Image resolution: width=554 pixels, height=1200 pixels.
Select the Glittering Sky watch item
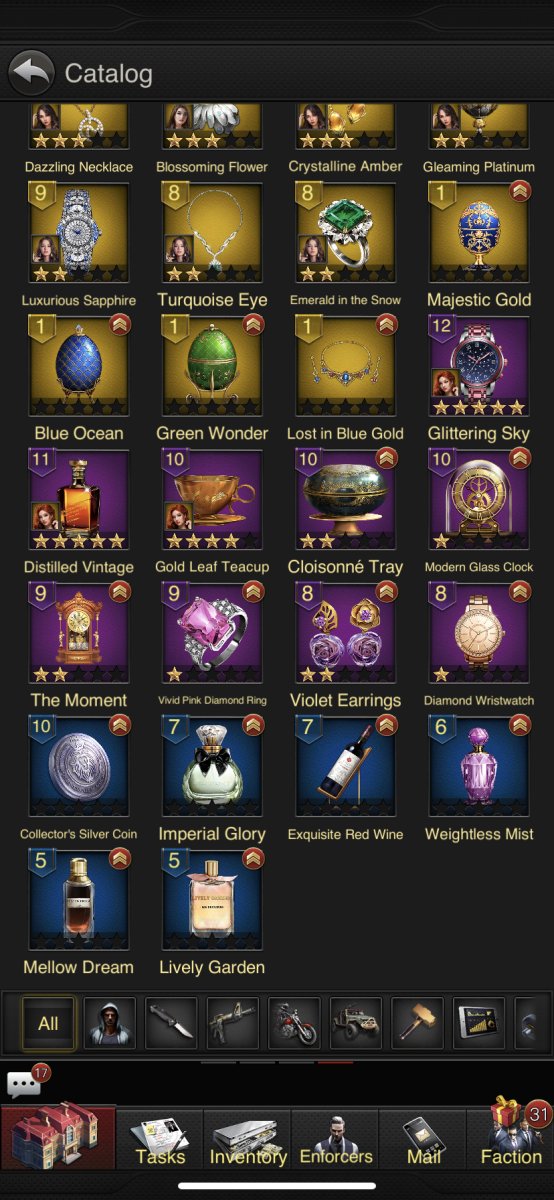point(479,366)
